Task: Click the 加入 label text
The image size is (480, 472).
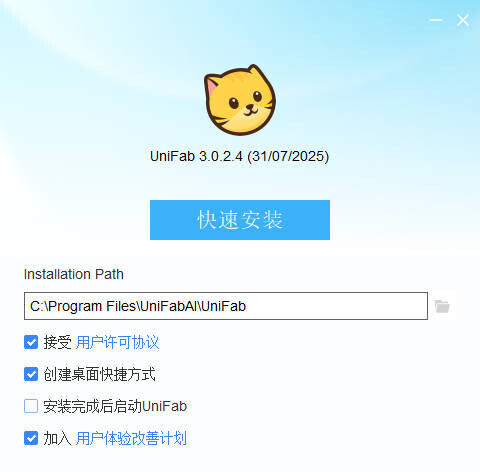Action: [57, 438]
